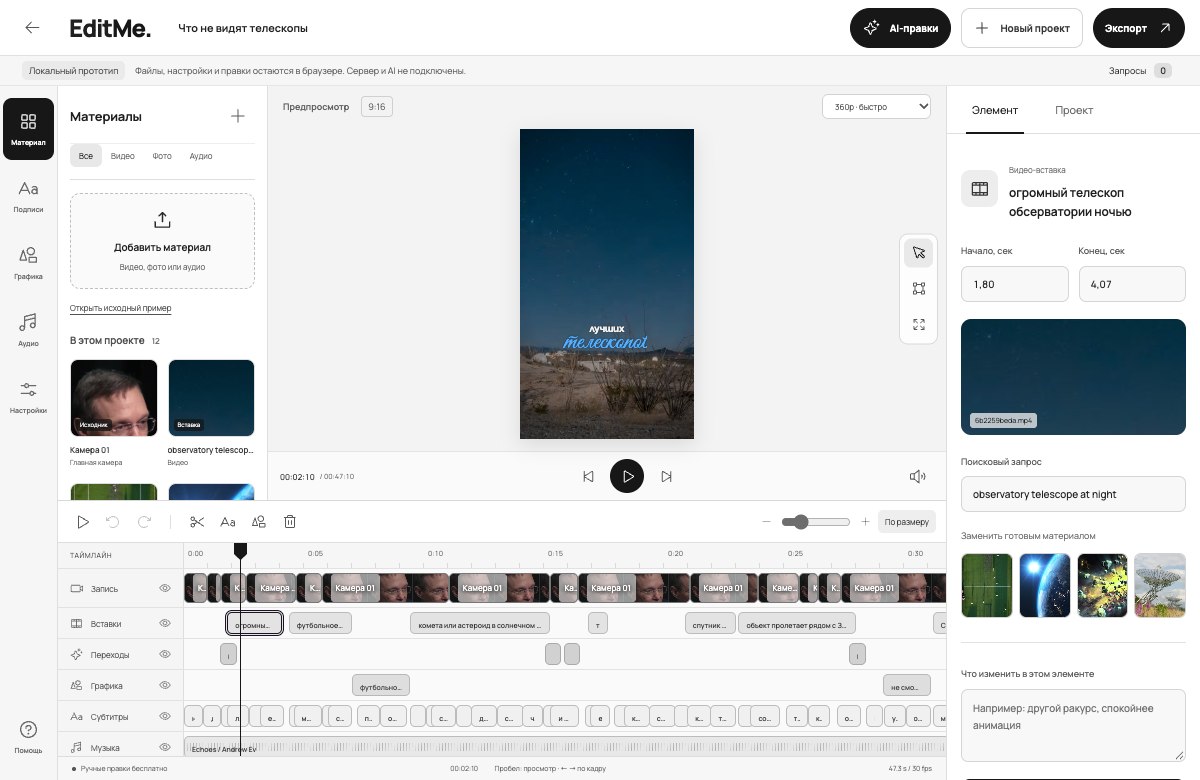
Task: Toggle visibility of the Музыка track
Action: pyautogui.click(x=166, y=748)
